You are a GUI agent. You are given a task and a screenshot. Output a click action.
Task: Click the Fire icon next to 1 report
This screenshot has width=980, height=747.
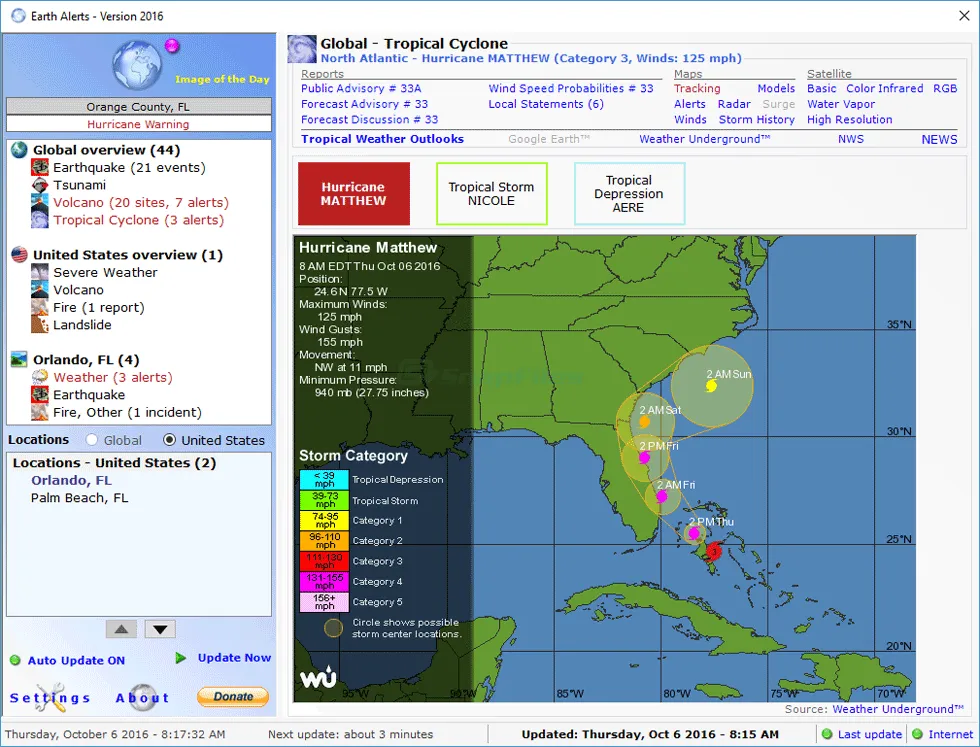click(39, 308)
